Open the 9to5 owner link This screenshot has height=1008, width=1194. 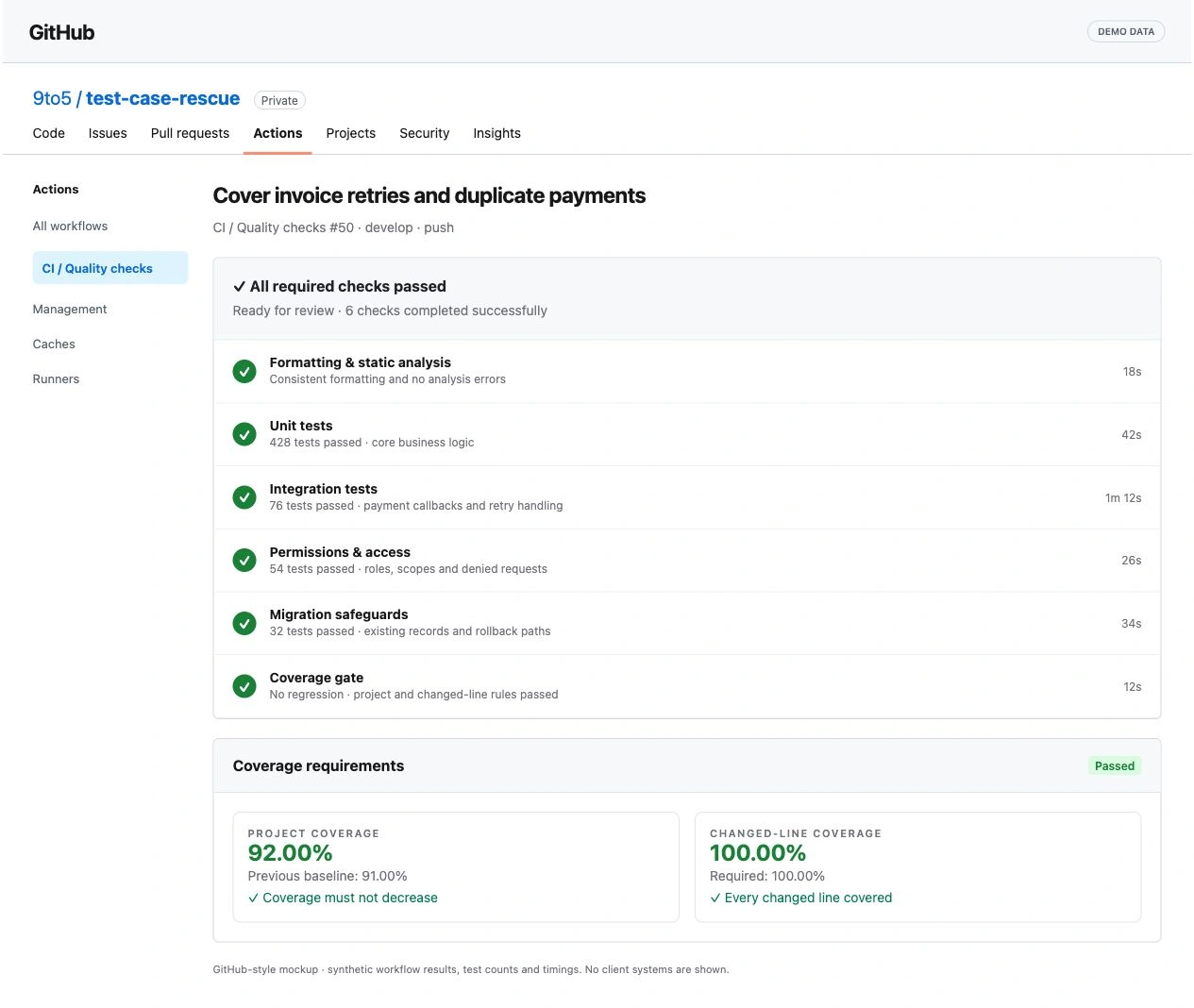[52, 99]
